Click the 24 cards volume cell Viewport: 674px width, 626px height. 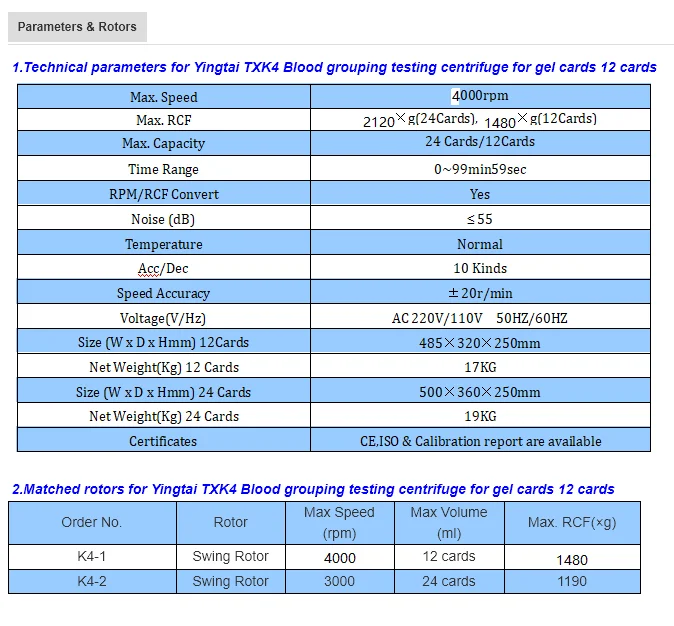click(449, 581)
